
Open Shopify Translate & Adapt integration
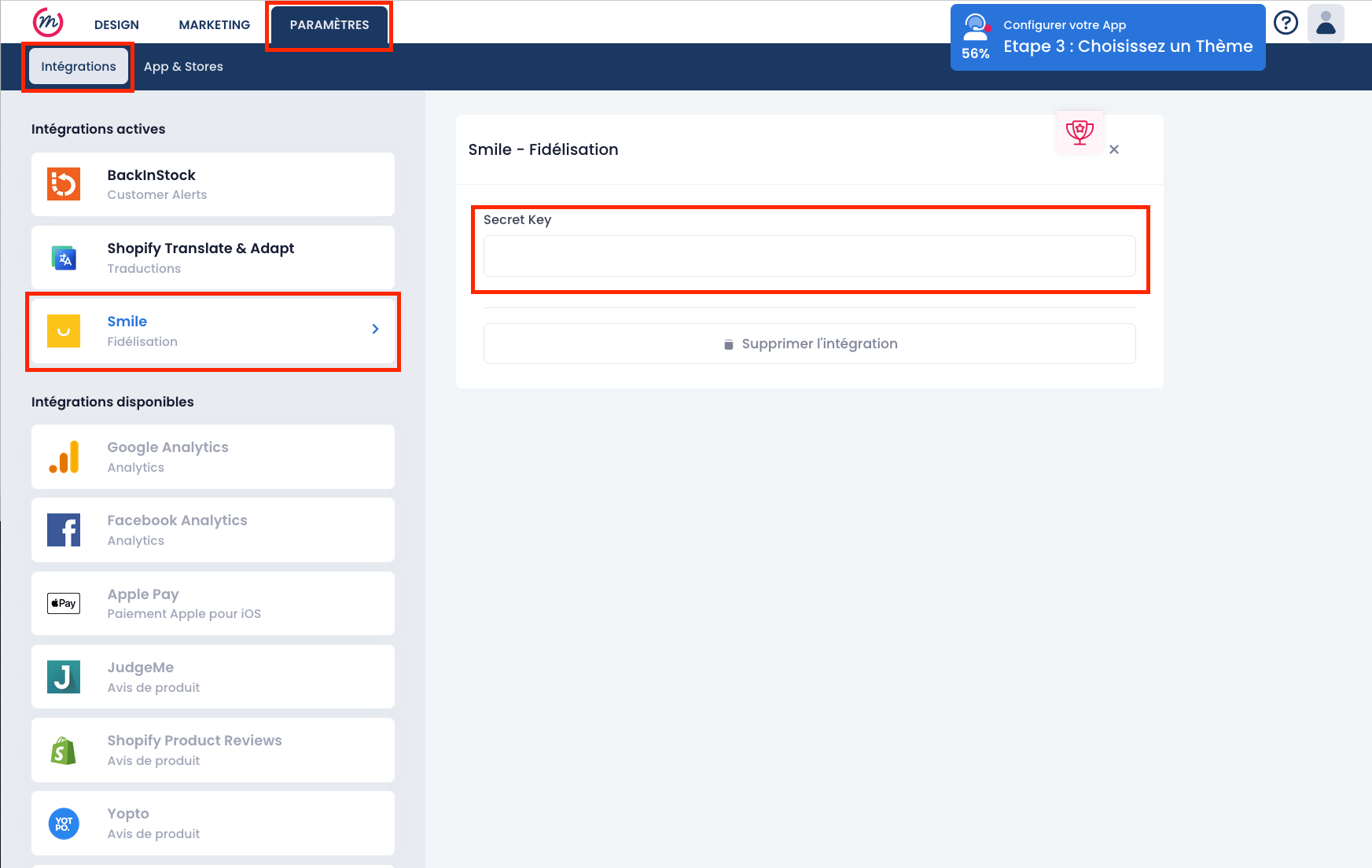click(213, 257)
